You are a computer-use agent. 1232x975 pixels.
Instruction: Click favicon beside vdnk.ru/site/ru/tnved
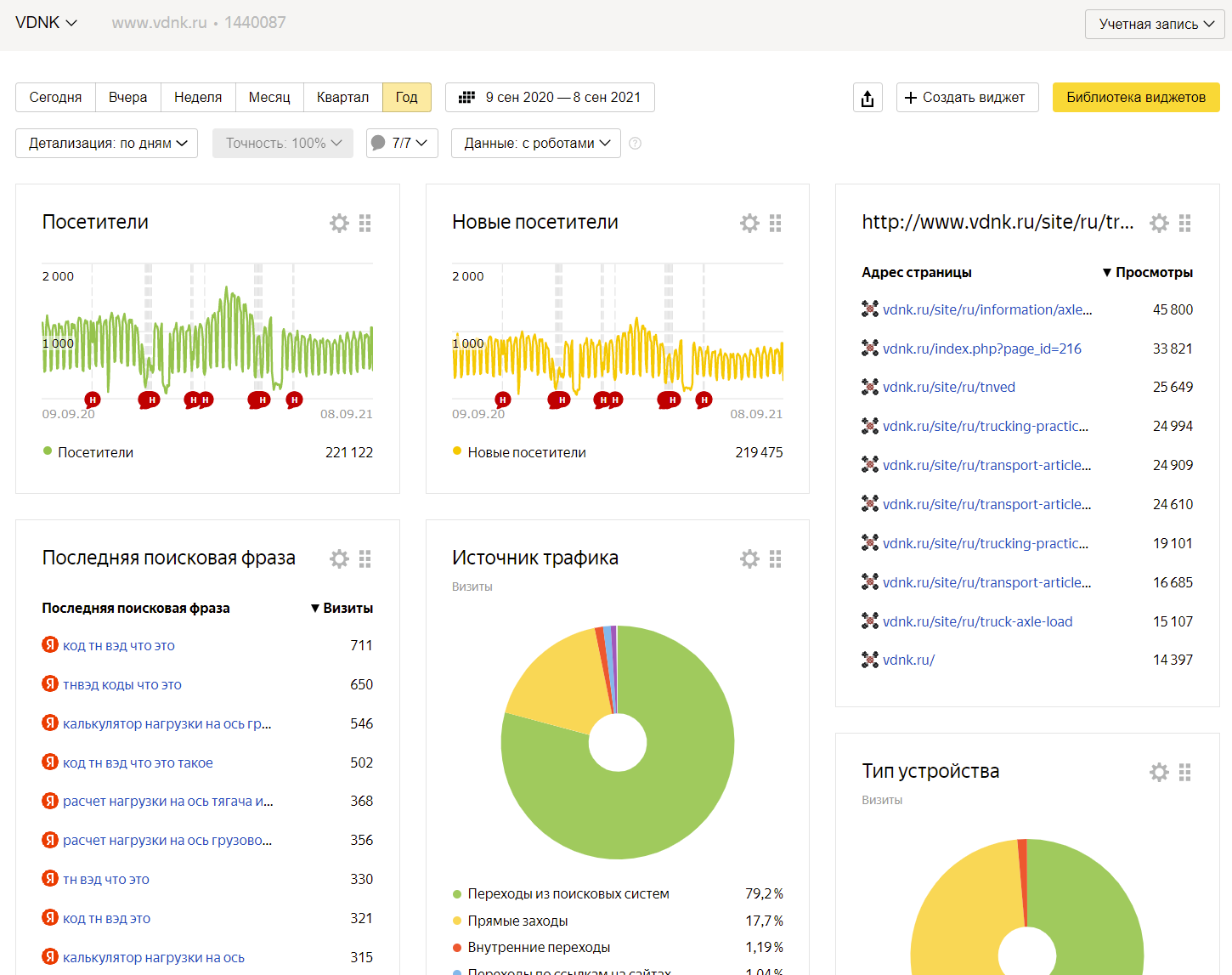(870, 387)
